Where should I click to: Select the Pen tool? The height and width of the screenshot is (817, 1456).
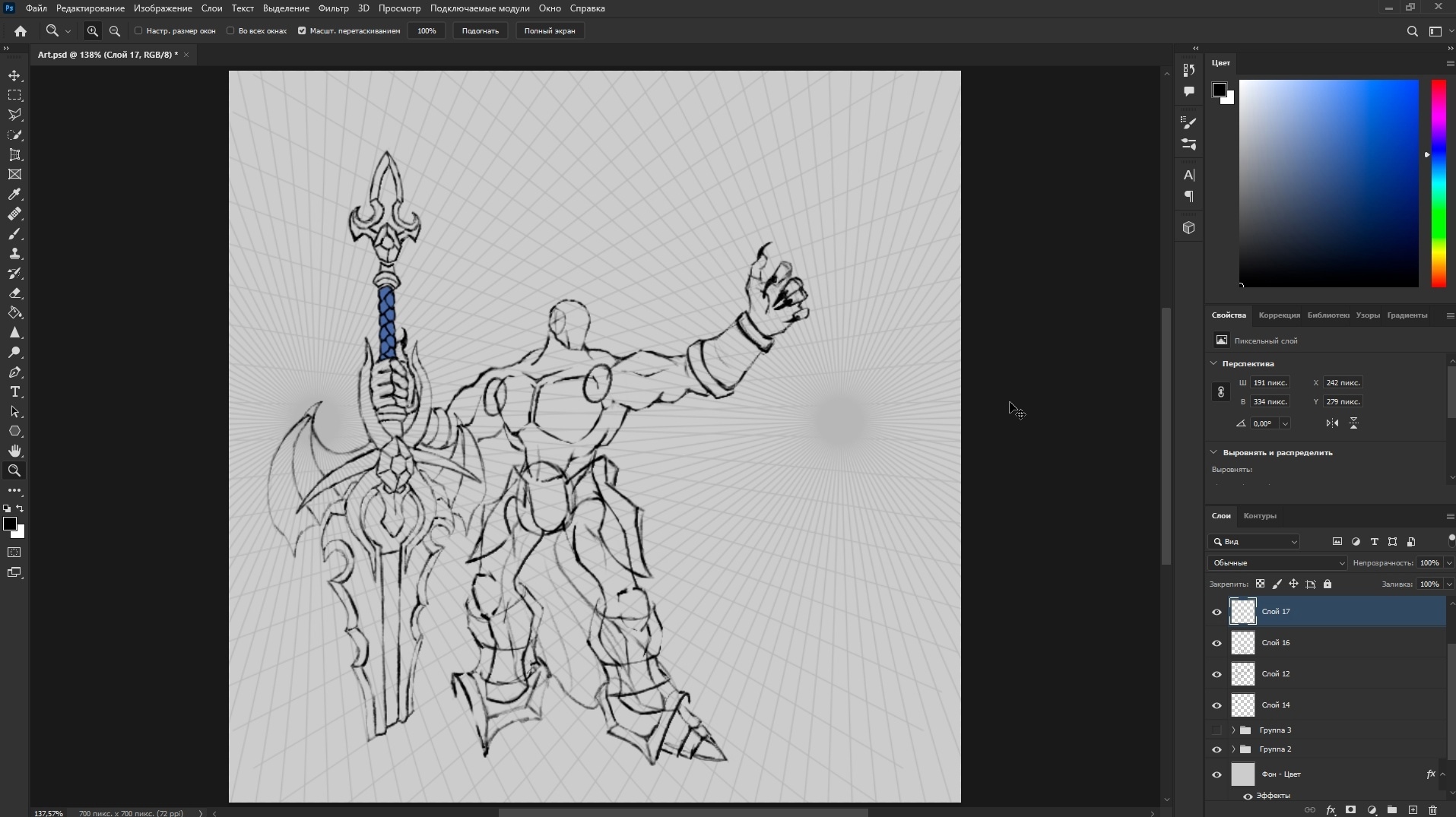coord(14,372)
